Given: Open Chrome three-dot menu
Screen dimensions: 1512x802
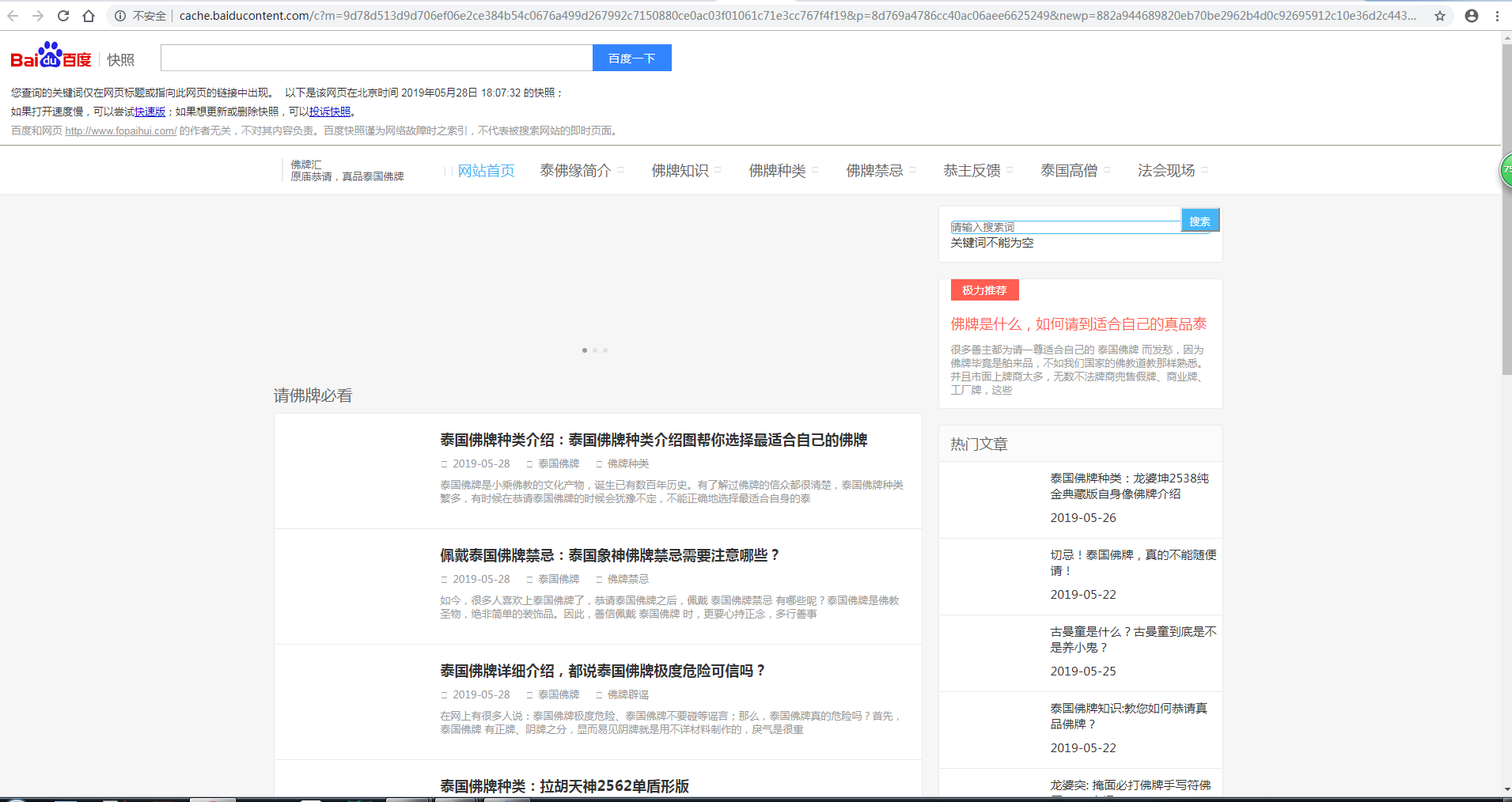Looking at the screenshot, I should (x=1497, y=16).
